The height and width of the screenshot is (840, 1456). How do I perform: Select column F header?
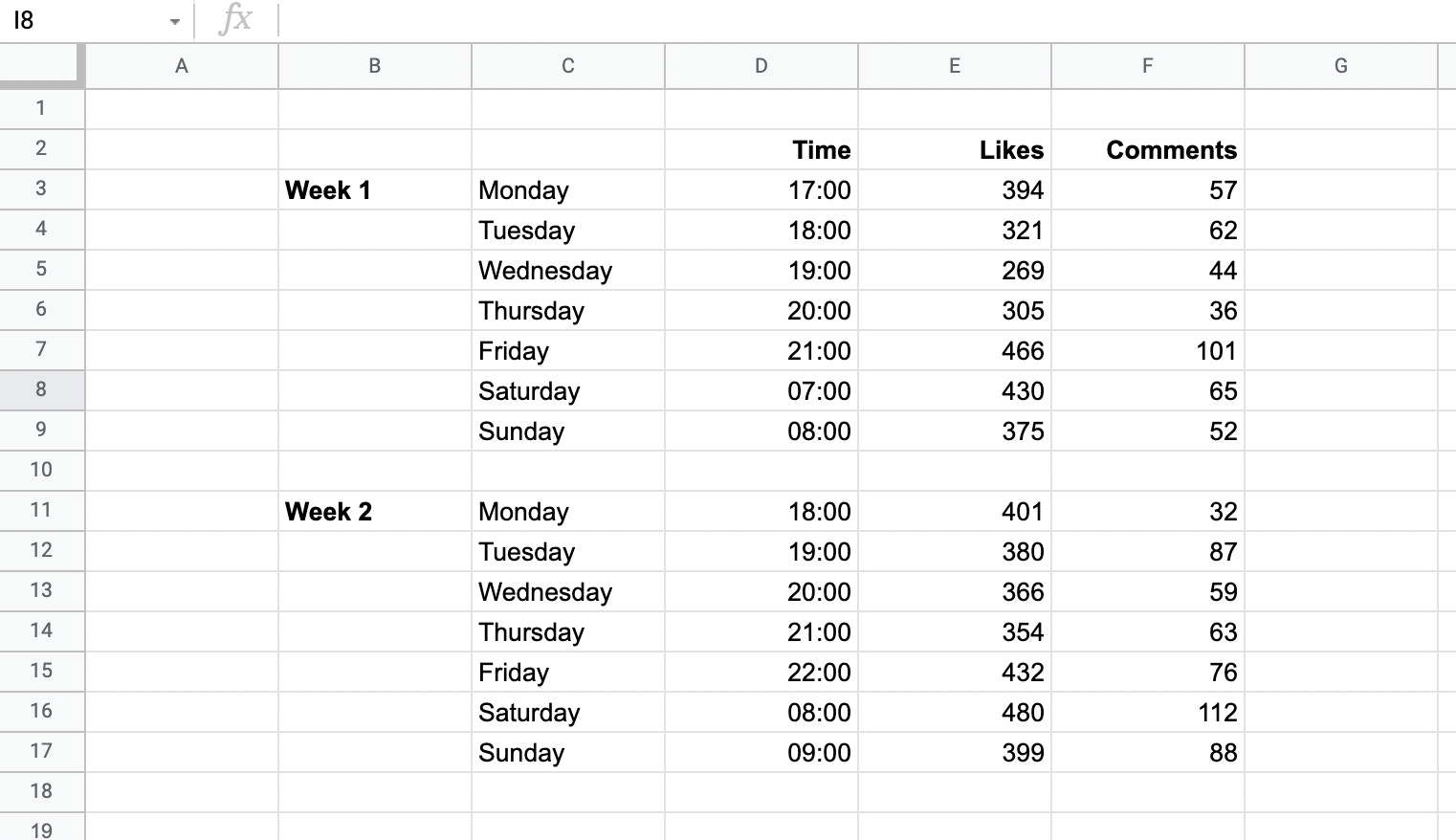pos(1148,66)
